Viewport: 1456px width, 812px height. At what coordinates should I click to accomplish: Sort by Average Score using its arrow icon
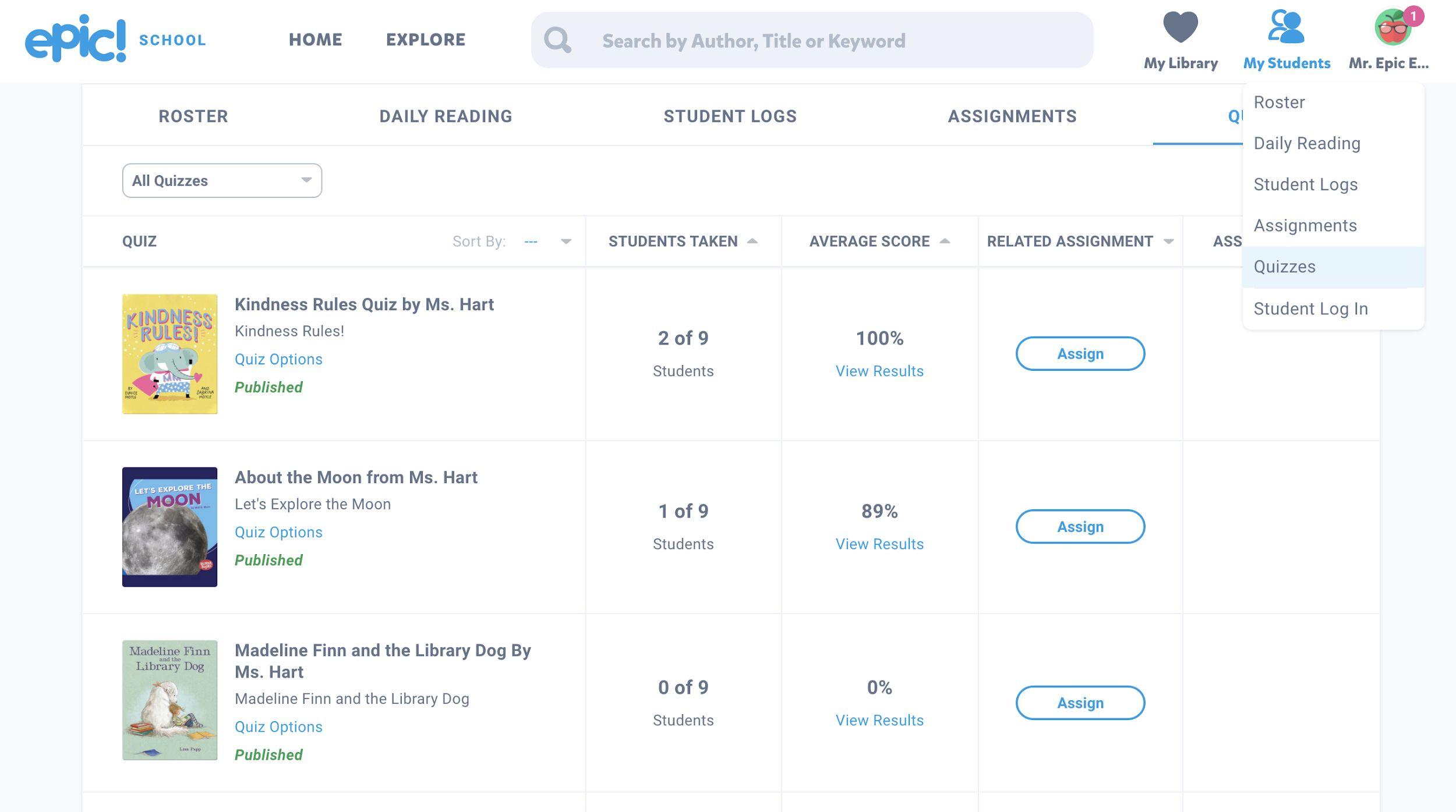[945, 240]
